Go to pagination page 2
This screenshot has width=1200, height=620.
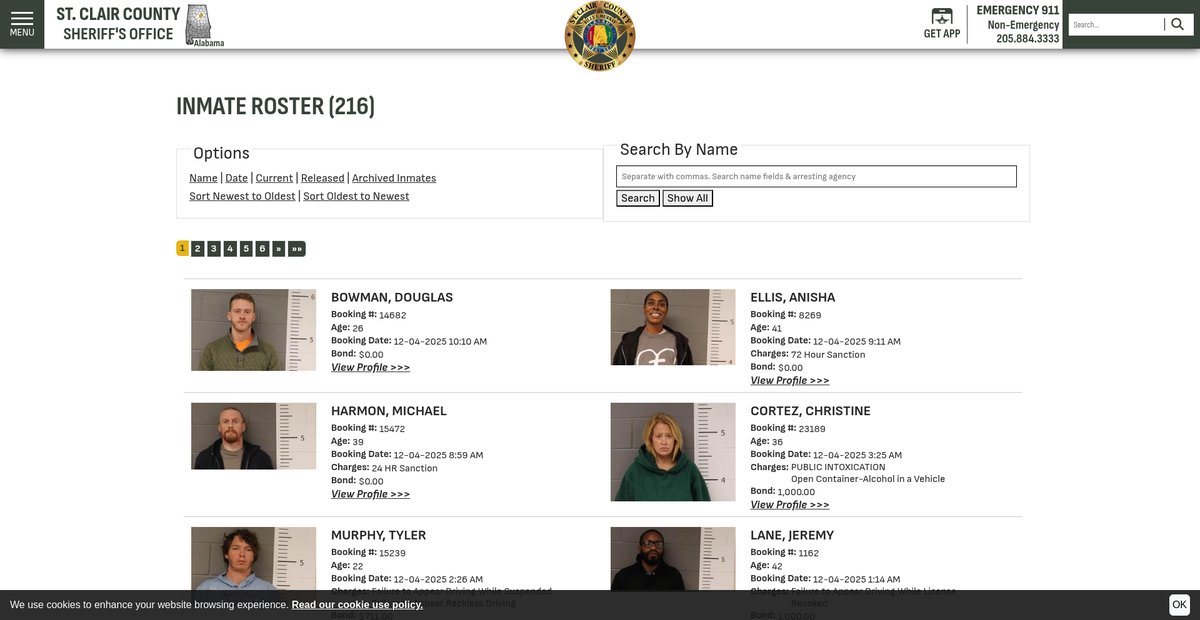pyautogui.click(x=198, y=248)
